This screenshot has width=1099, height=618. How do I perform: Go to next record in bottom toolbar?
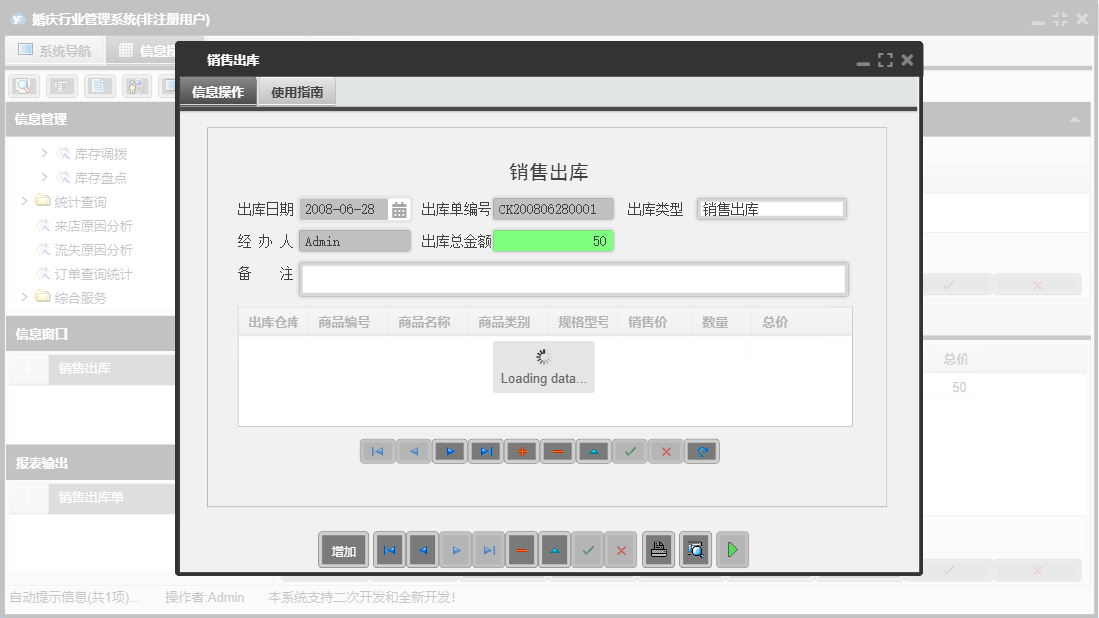[x=456, y=550]
